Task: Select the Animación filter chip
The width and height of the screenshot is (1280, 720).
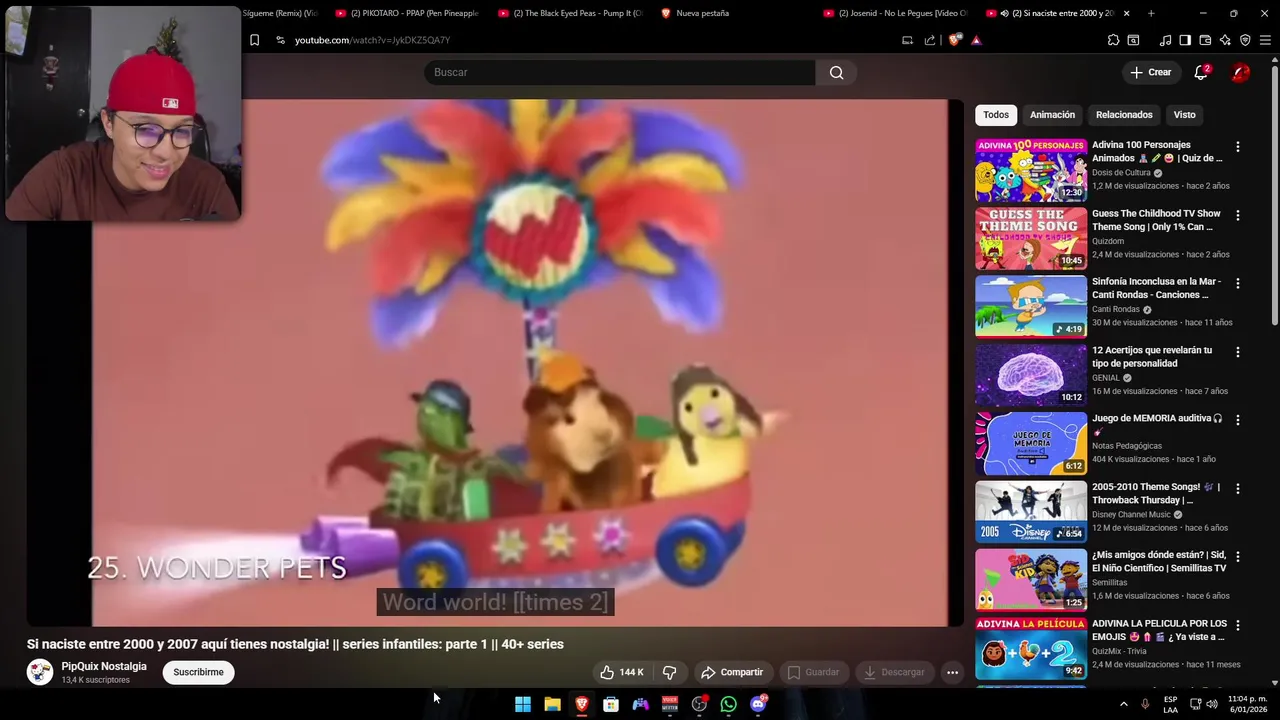Action: (1052, 115)
